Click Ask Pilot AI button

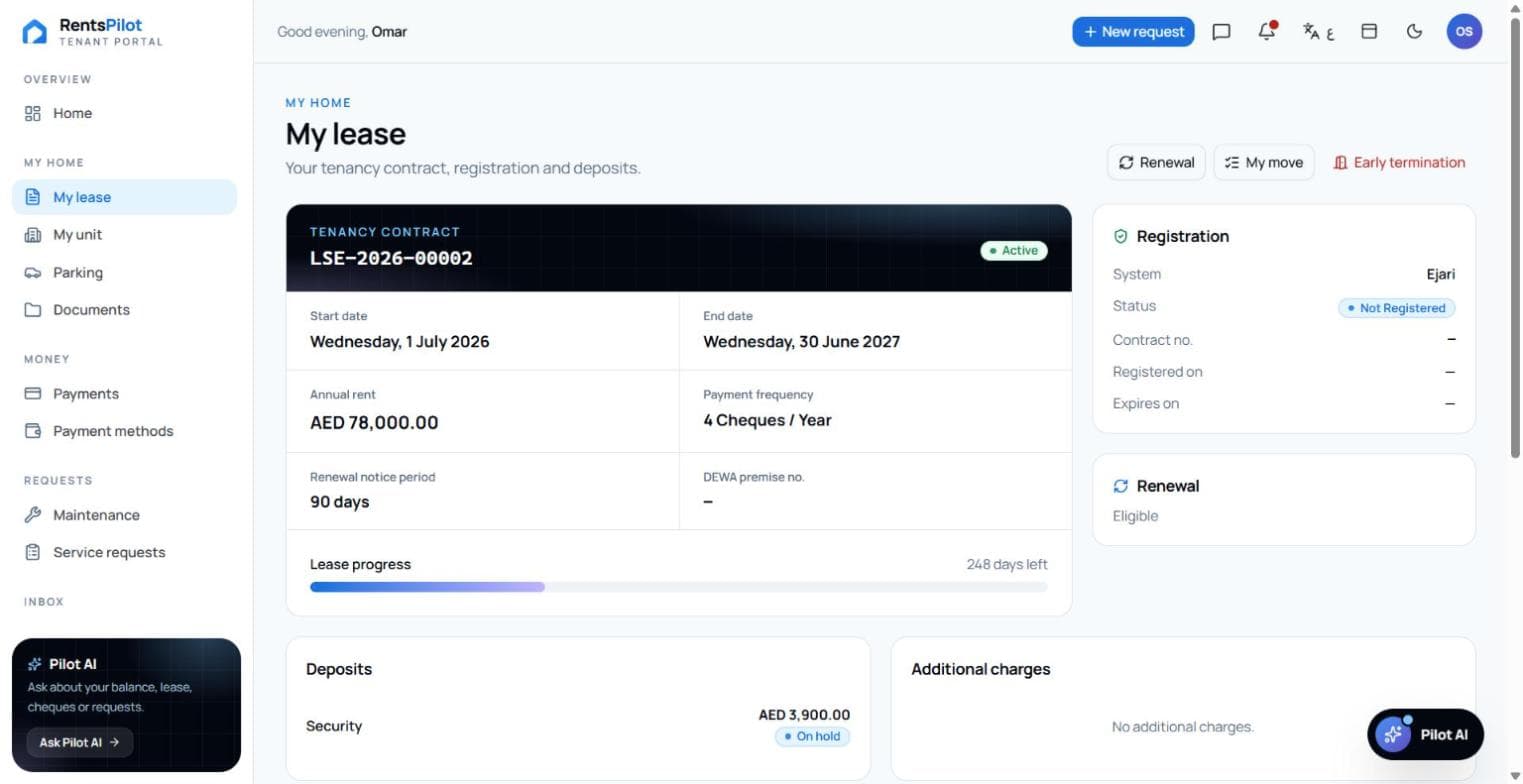pyautogui.click(x=79, y=742)
